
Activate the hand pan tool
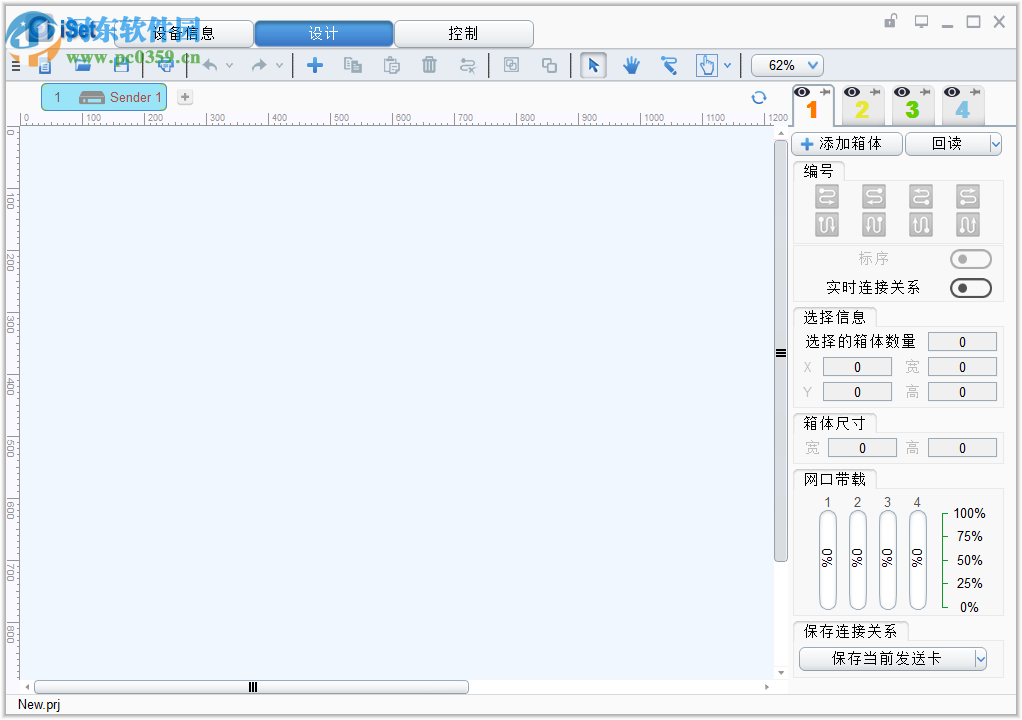(x=630, y=65)
